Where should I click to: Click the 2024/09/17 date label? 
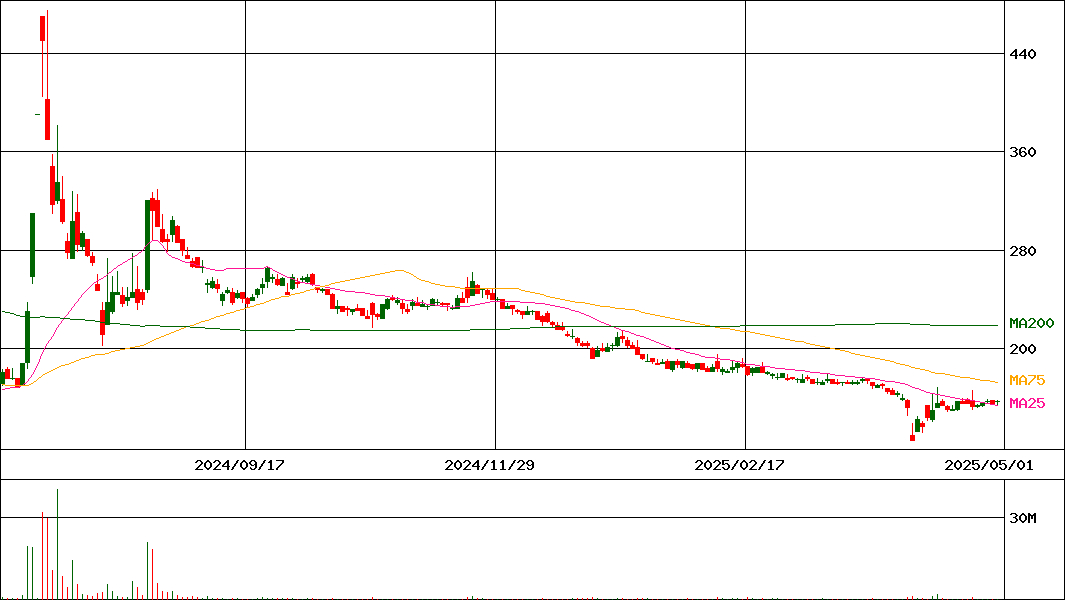[x=239, y=465]
